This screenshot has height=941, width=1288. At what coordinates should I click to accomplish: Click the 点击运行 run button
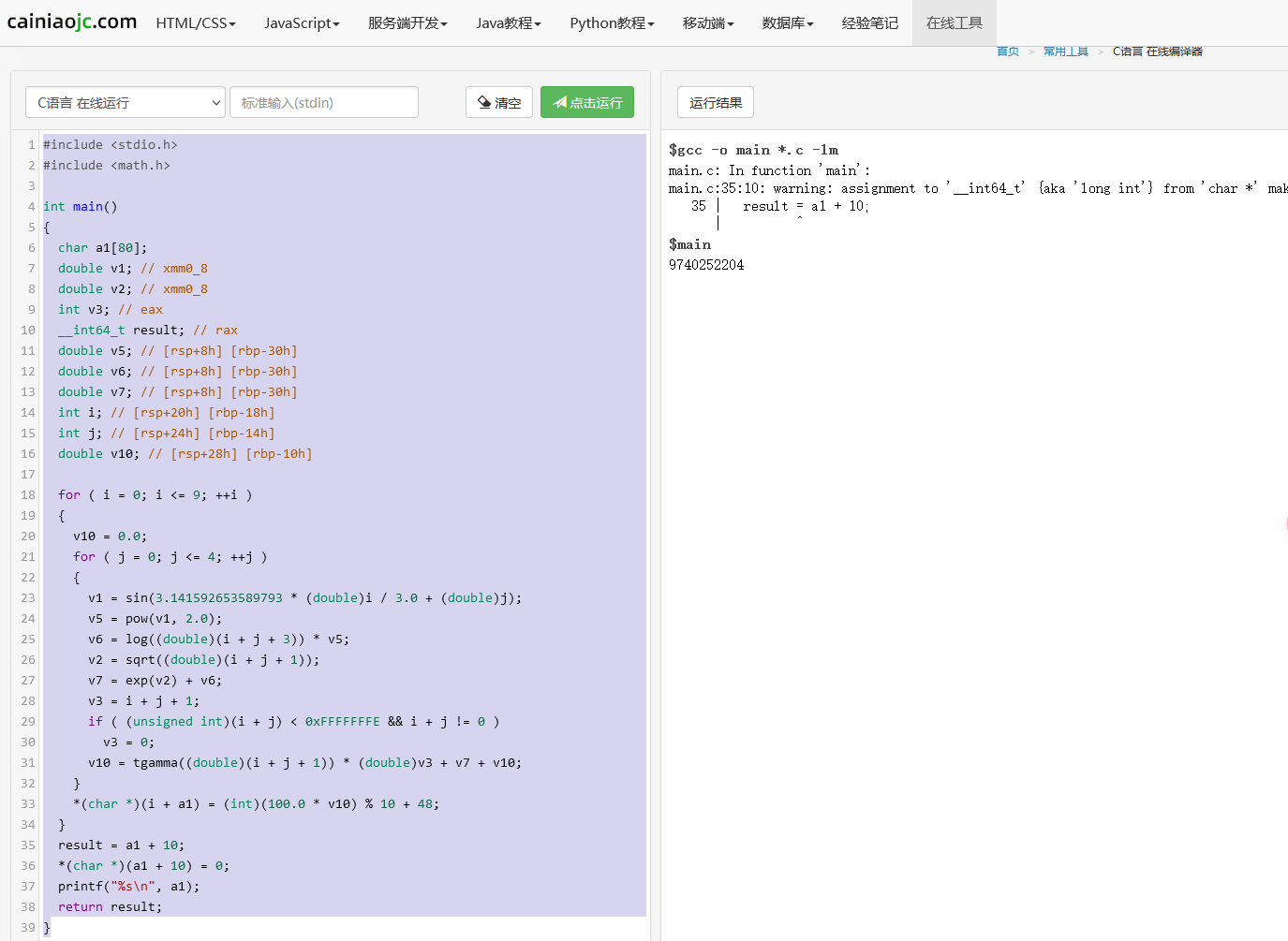point(587,102)
